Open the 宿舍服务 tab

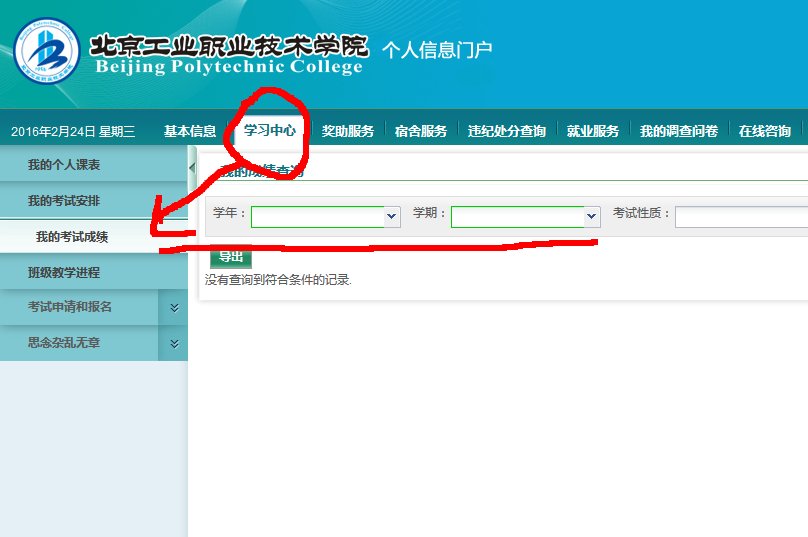(420, 131)
